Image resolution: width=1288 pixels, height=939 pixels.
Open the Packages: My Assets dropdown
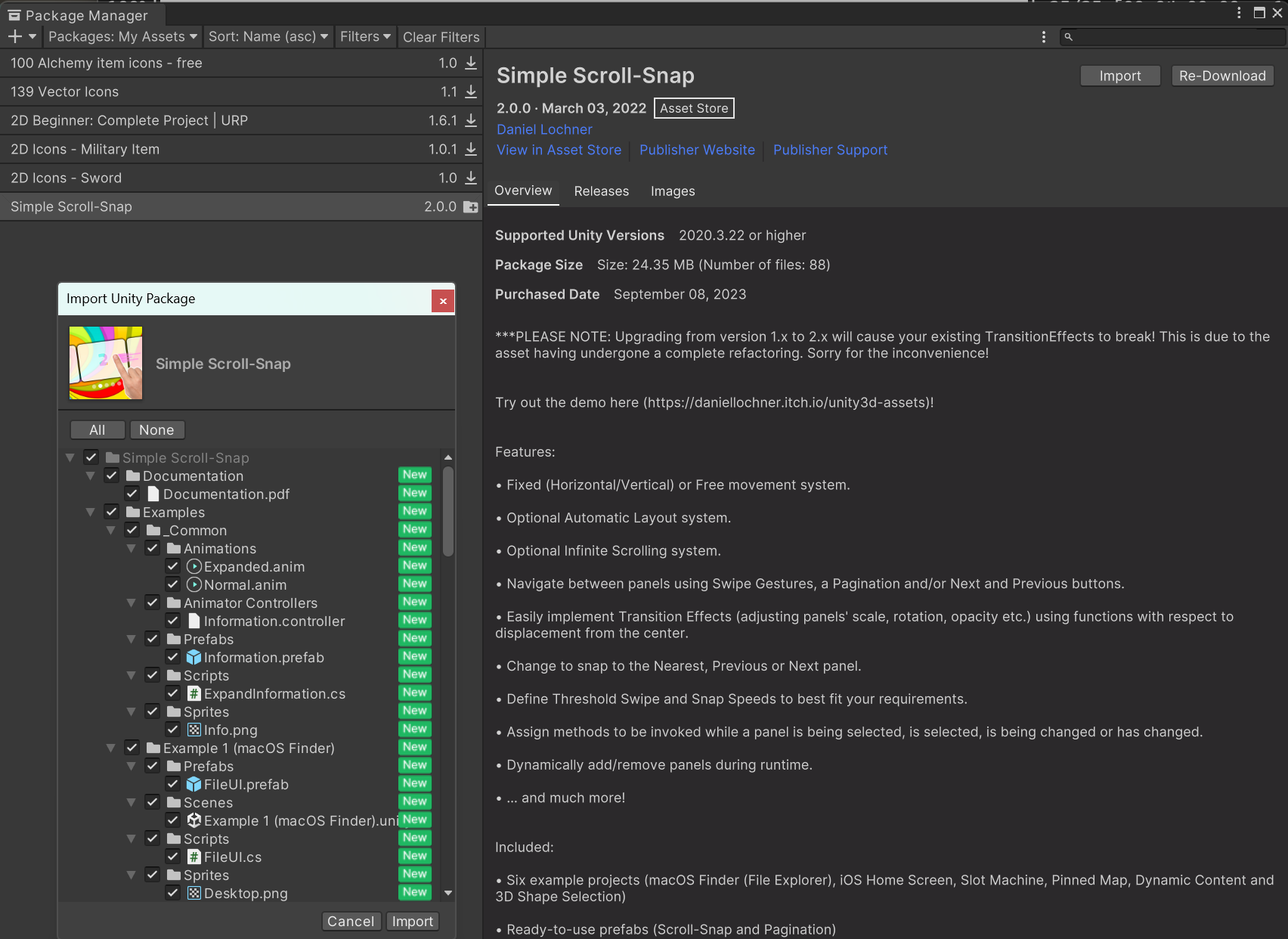122,36
